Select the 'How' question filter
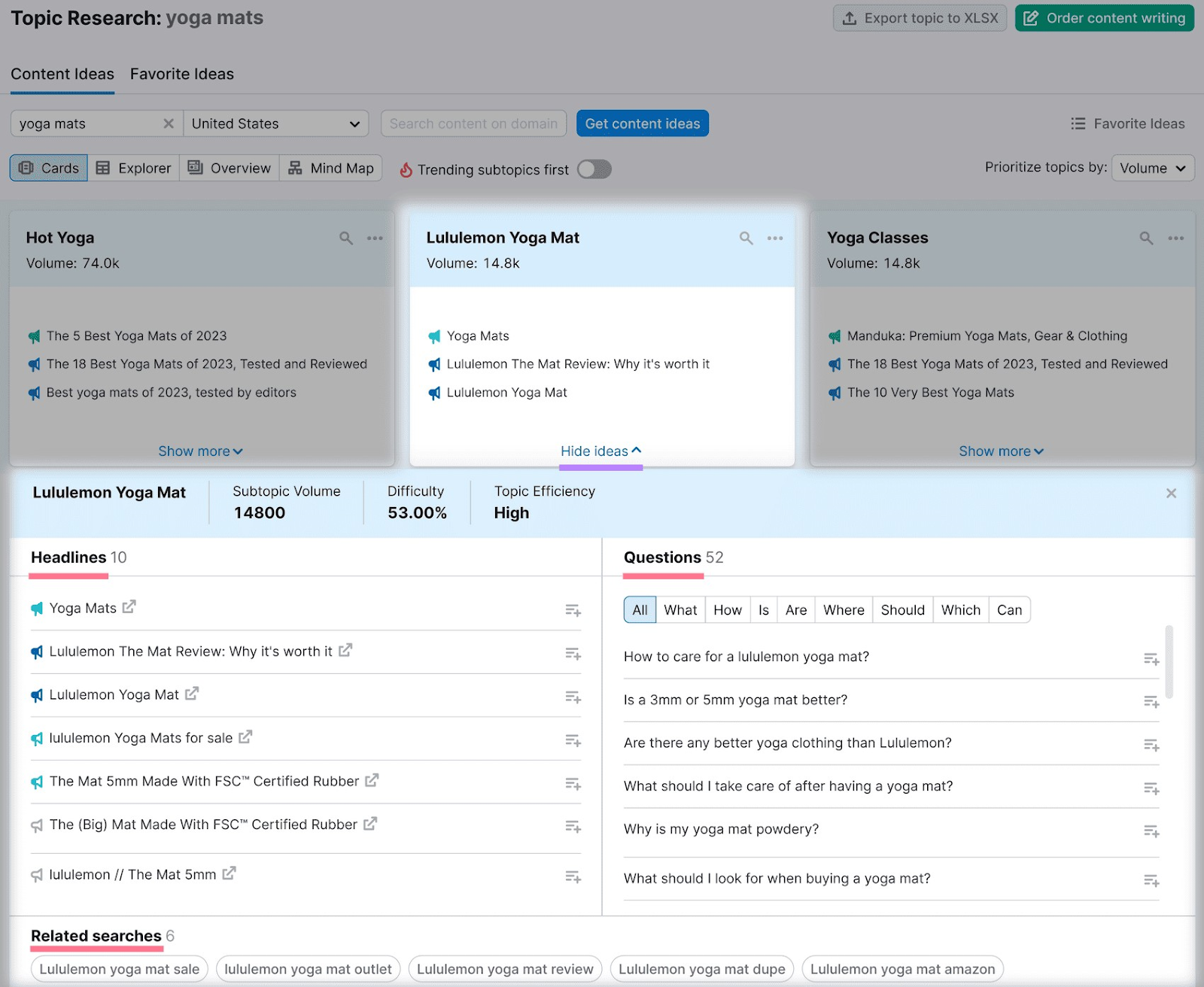Image resolution: width=1204 pixels, height=987 pixels. (727, 610)
